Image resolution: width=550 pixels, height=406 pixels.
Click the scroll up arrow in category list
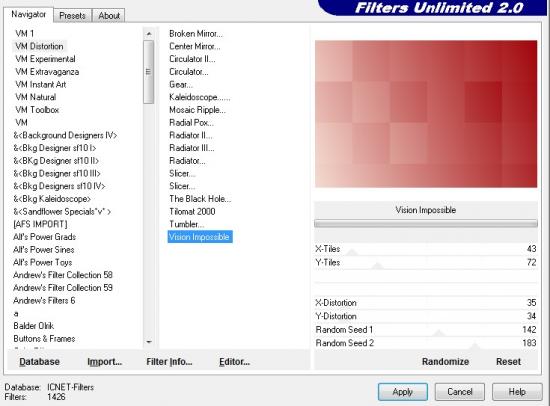tap(149, 34)
